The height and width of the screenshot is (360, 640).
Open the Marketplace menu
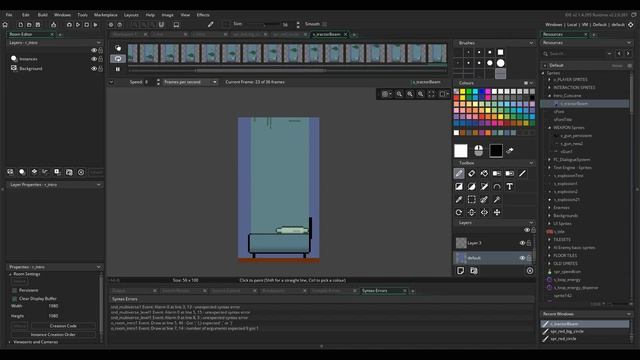coord(106,15)
